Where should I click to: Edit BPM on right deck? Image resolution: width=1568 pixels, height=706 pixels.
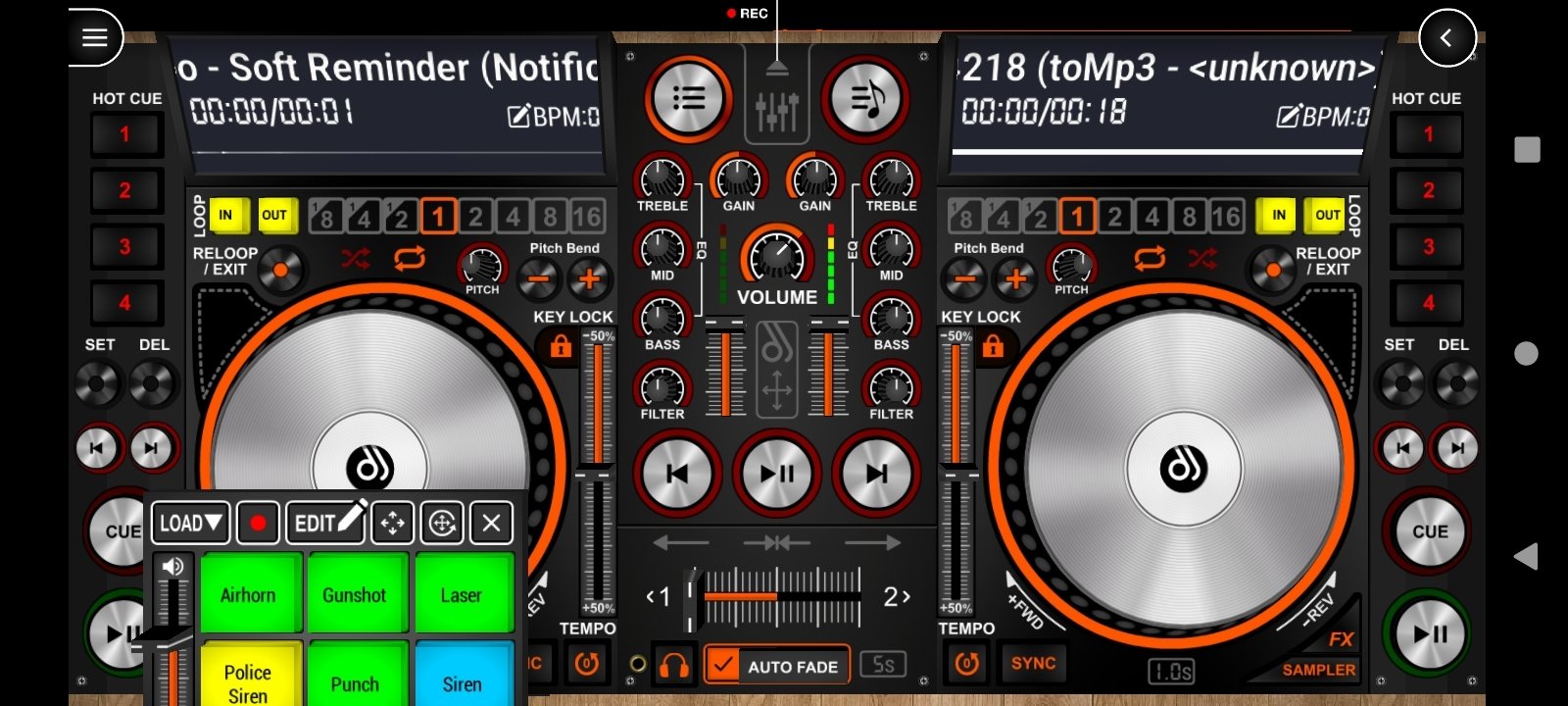click(1322, 117)
